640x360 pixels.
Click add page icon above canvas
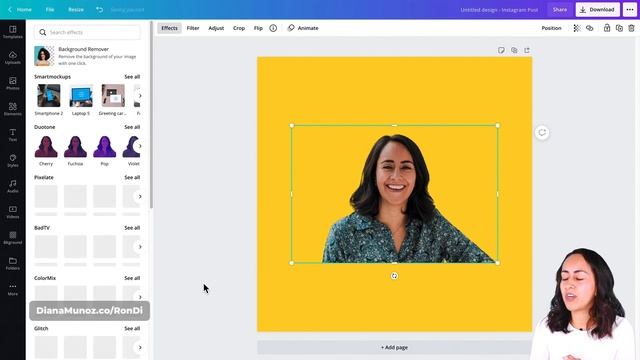tap(527, 50)
